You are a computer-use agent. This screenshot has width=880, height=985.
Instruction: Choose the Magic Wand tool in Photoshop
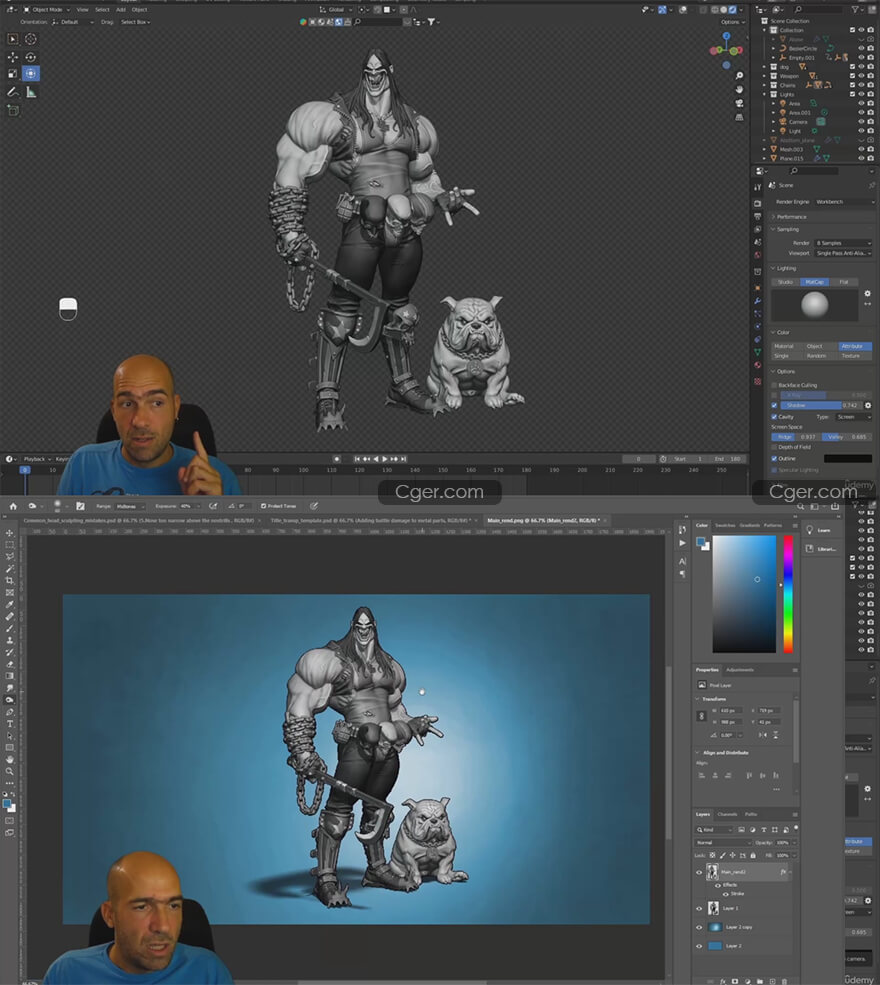click(x=9, y=569)
